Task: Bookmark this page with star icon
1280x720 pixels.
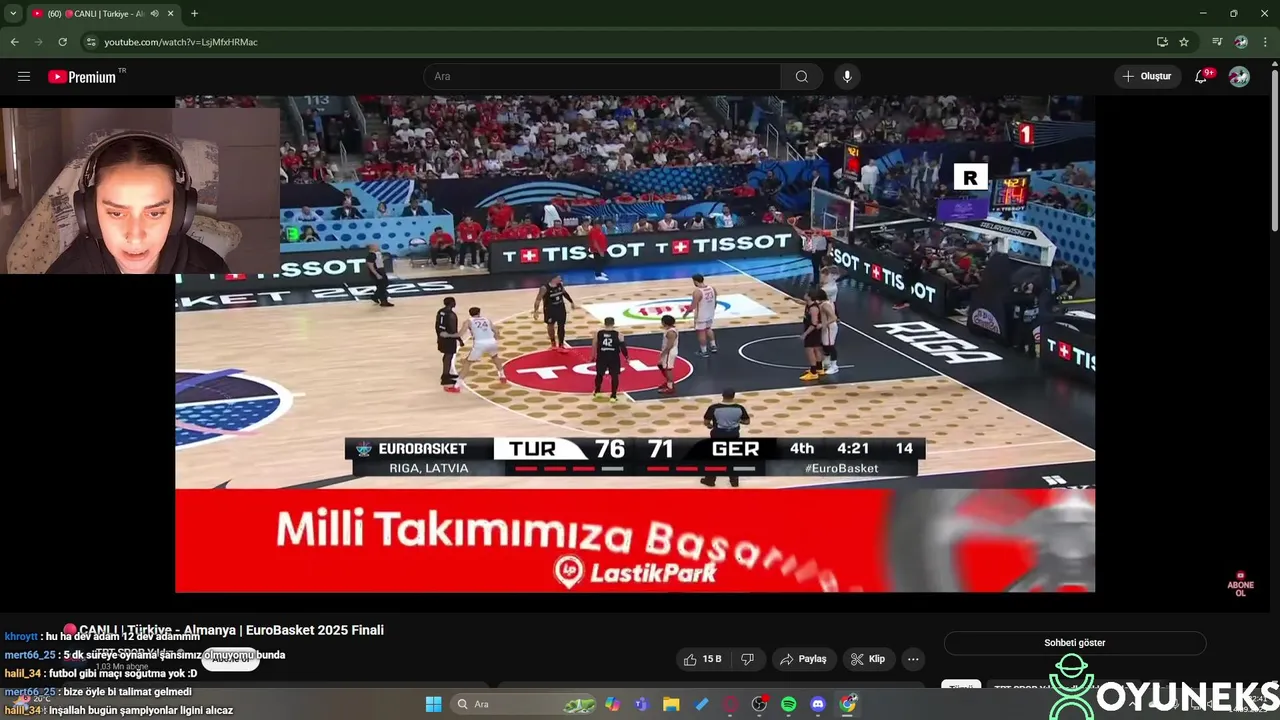Action: (x=1184, y=42)
